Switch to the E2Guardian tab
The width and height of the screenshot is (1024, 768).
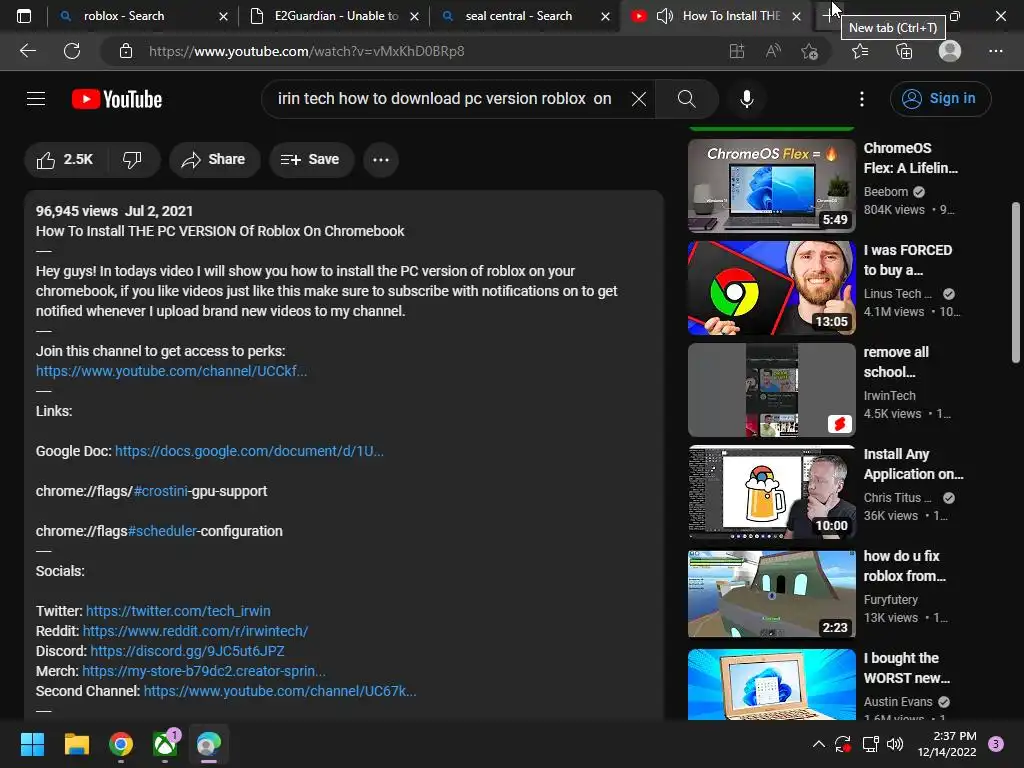[x=334, y=16]
